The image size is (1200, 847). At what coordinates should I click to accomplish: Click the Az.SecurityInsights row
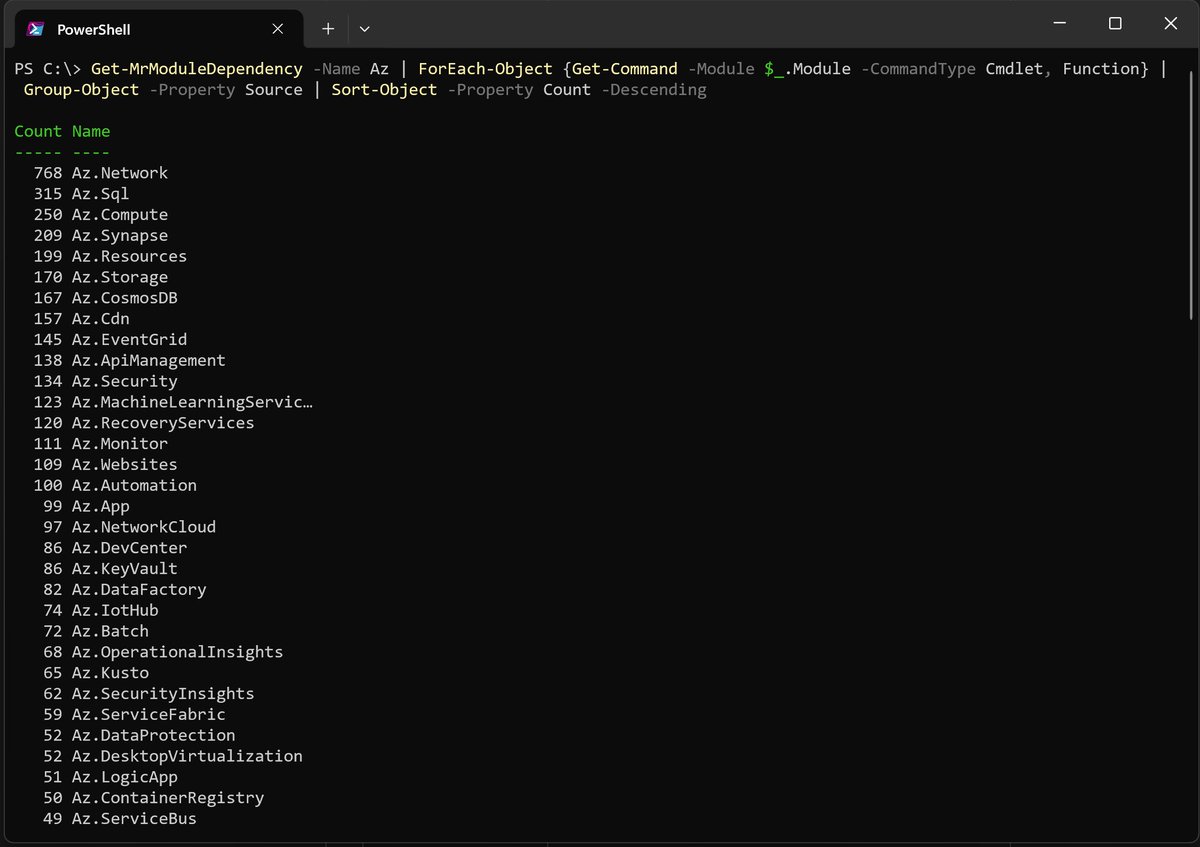[149, 693]
